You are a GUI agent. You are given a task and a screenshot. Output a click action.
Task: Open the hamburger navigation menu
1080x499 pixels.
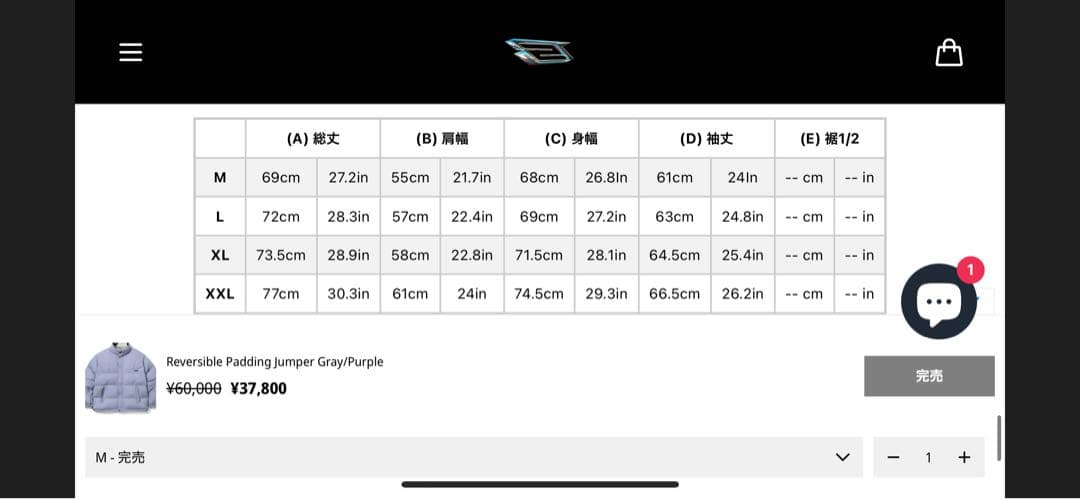131,52
